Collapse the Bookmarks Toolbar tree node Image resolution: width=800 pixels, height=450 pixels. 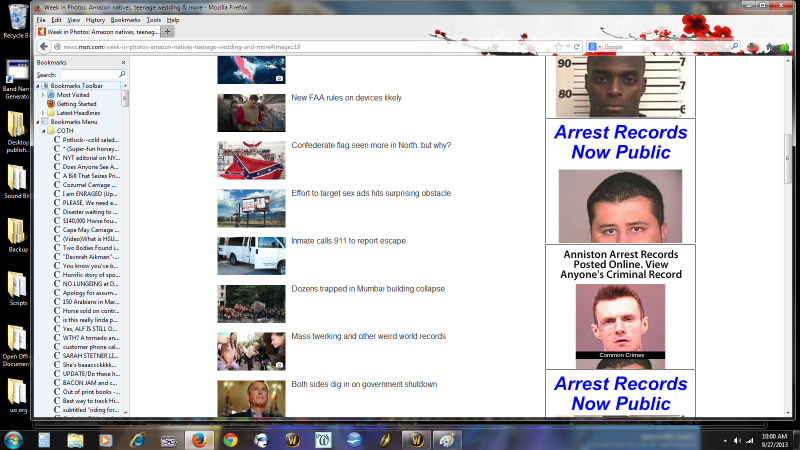(38, 86)
